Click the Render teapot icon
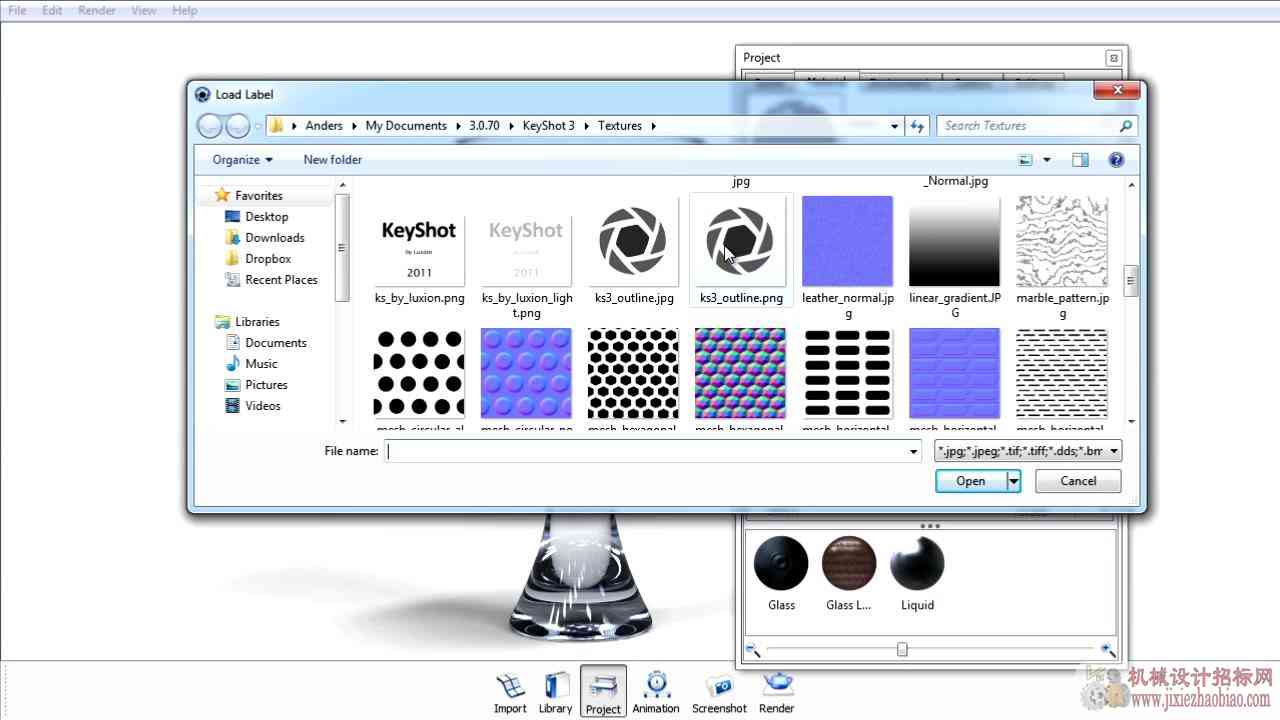 click(x=776, y=693)
